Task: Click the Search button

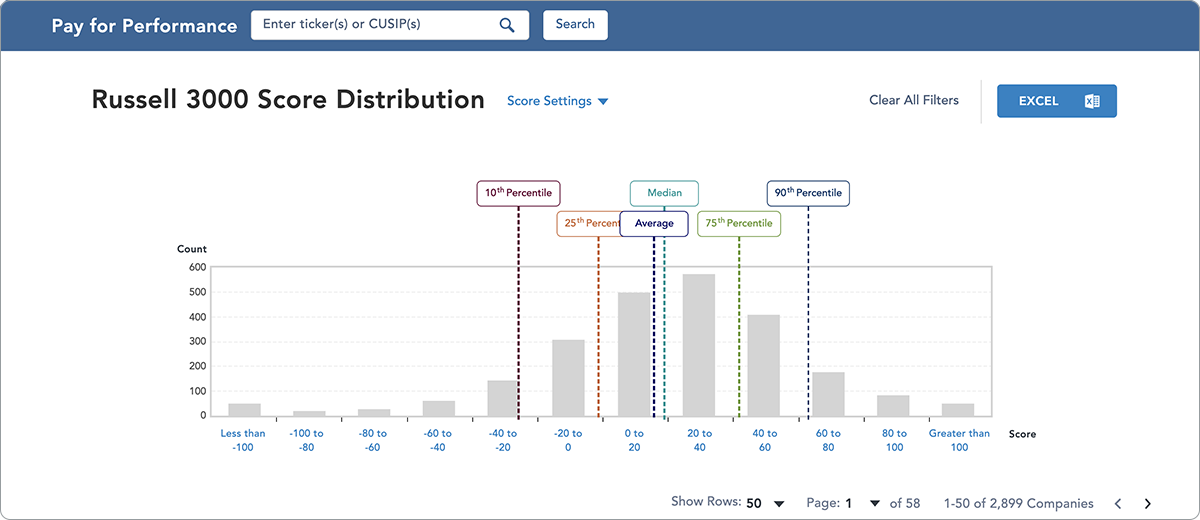Action: coord(575,24)
